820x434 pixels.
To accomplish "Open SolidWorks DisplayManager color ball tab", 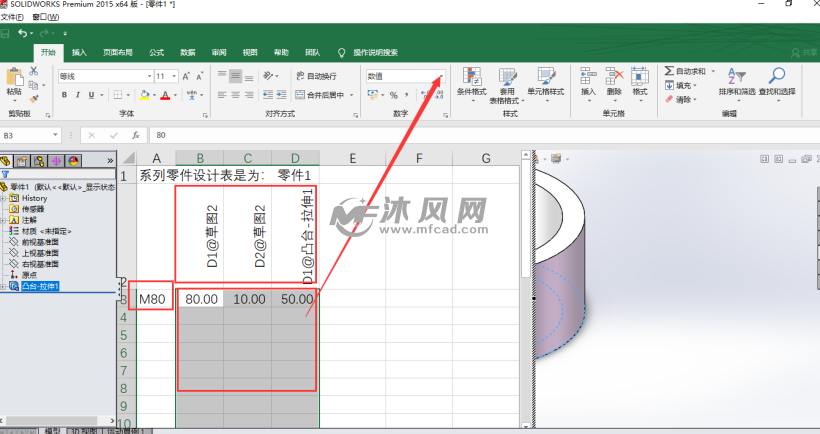I will 73,161.
